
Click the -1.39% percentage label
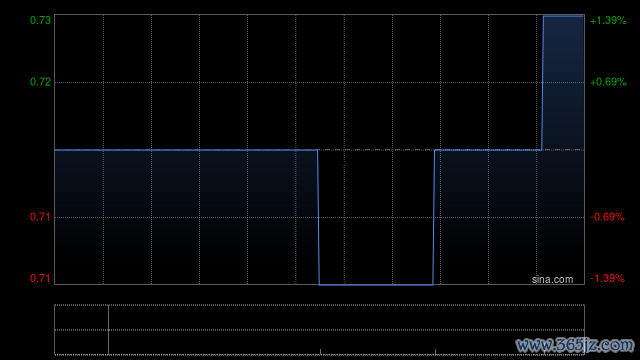pos(607,278)
